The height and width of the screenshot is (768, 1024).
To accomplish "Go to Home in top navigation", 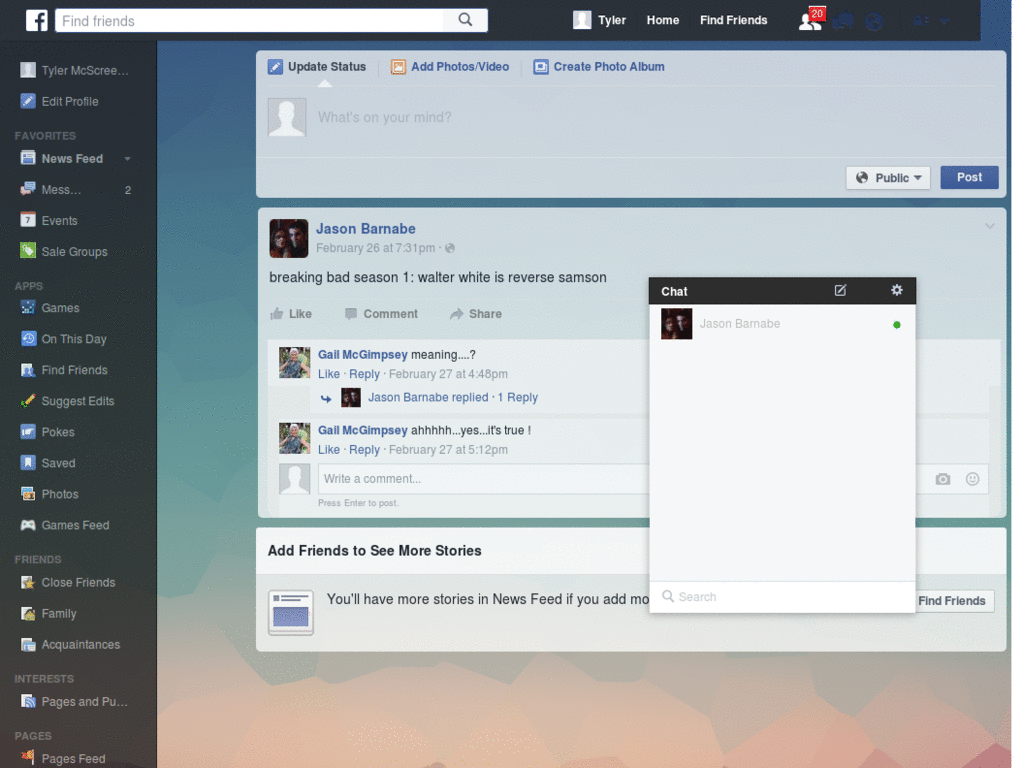I will pyautogui.click(x=662, y=20).
